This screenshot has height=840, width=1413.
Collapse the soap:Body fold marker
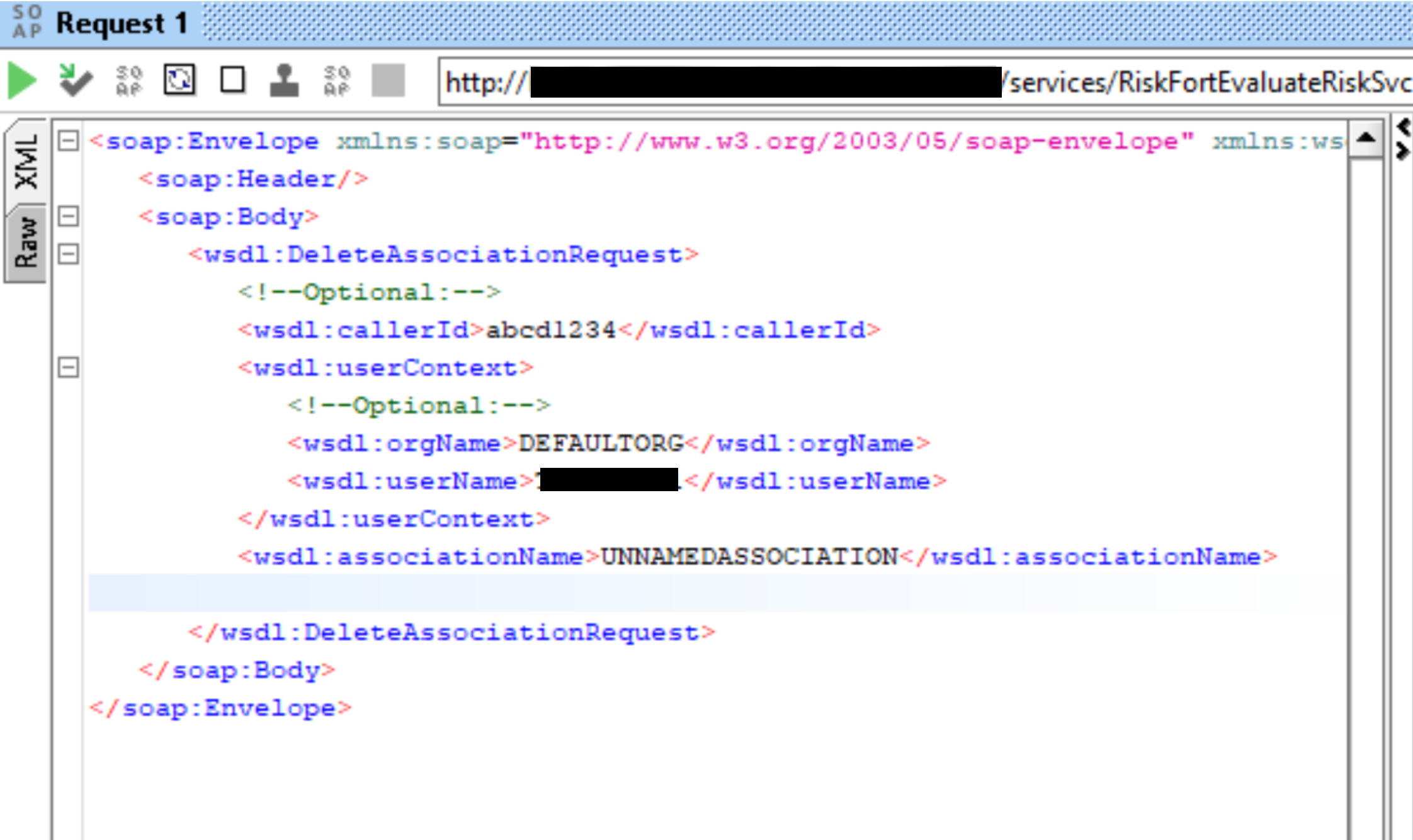click(68, 217)
